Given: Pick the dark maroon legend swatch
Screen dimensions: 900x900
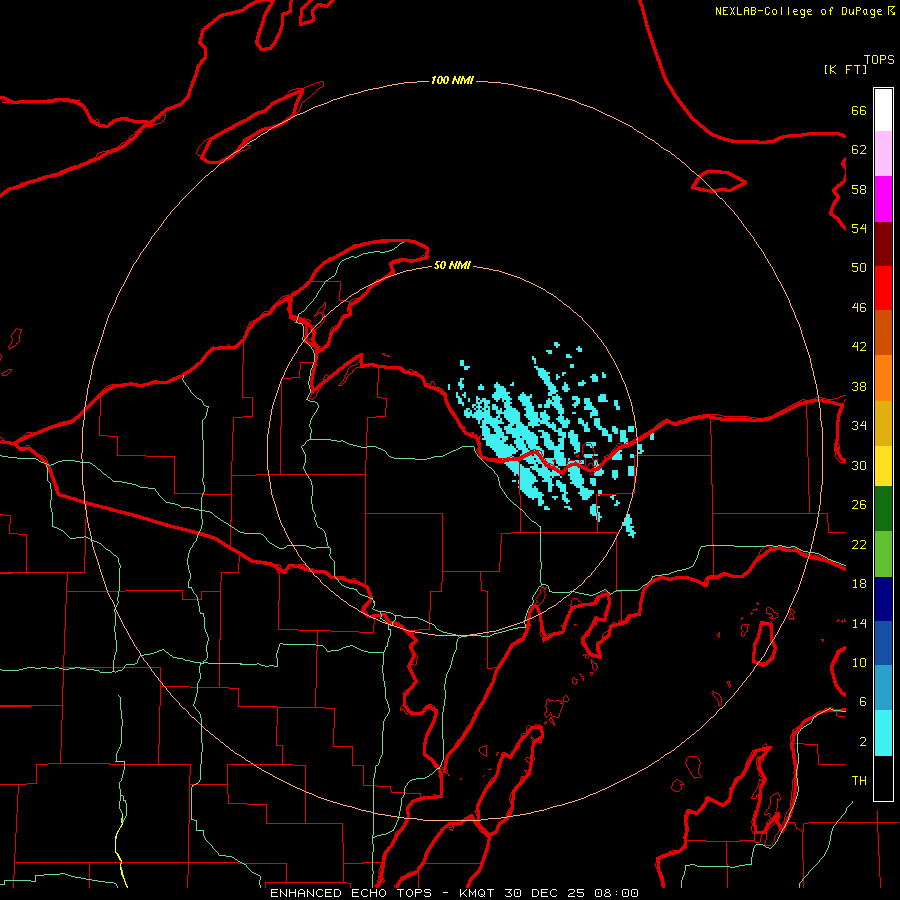Looking at the screenshot, I should pos(883,244).
